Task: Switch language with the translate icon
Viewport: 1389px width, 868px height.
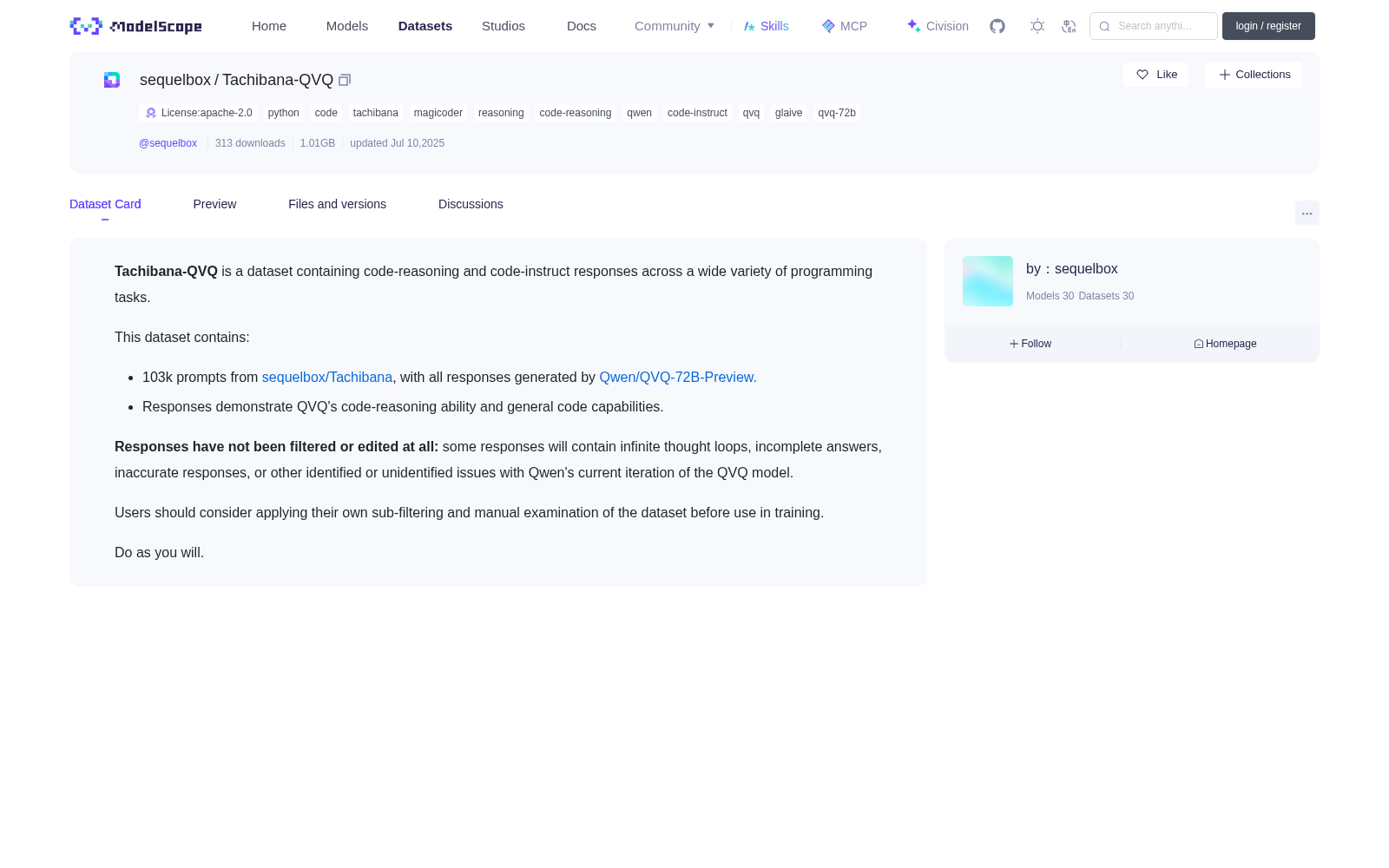Action: click(x=1069, y=26)
